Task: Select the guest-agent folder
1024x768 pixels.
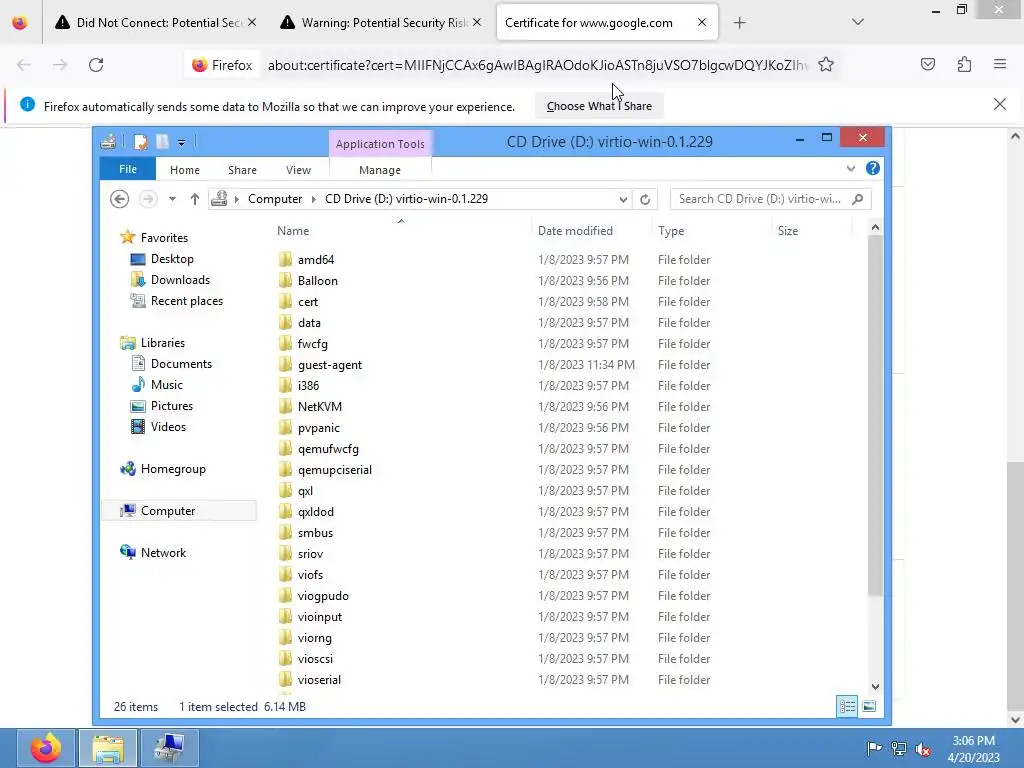Action: point(330,364)
